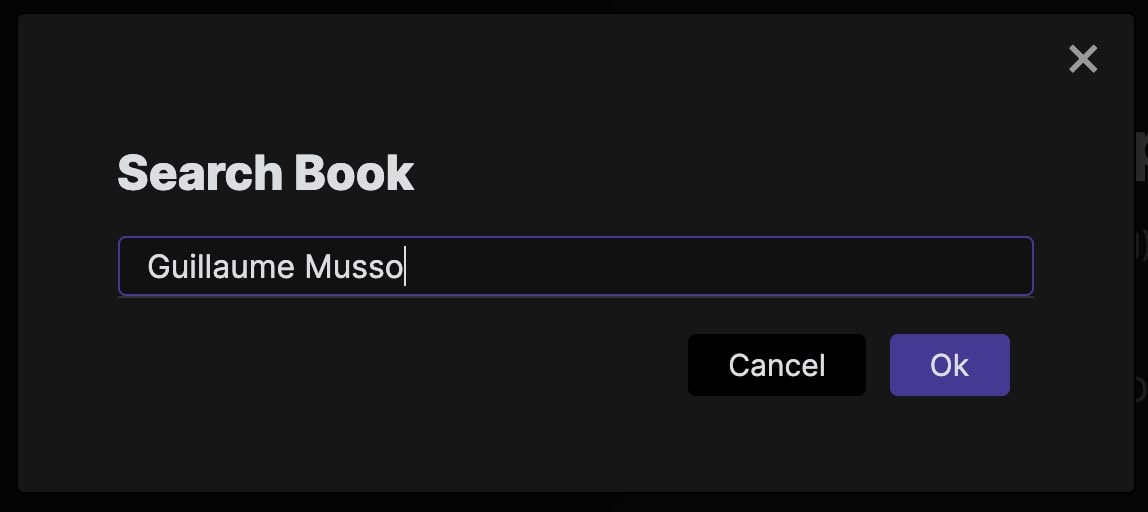Image resolution: width=1148 pixels, height=512 pixels.
Task: Dismiss the modal using the X icon
Action: point(1083,59)
